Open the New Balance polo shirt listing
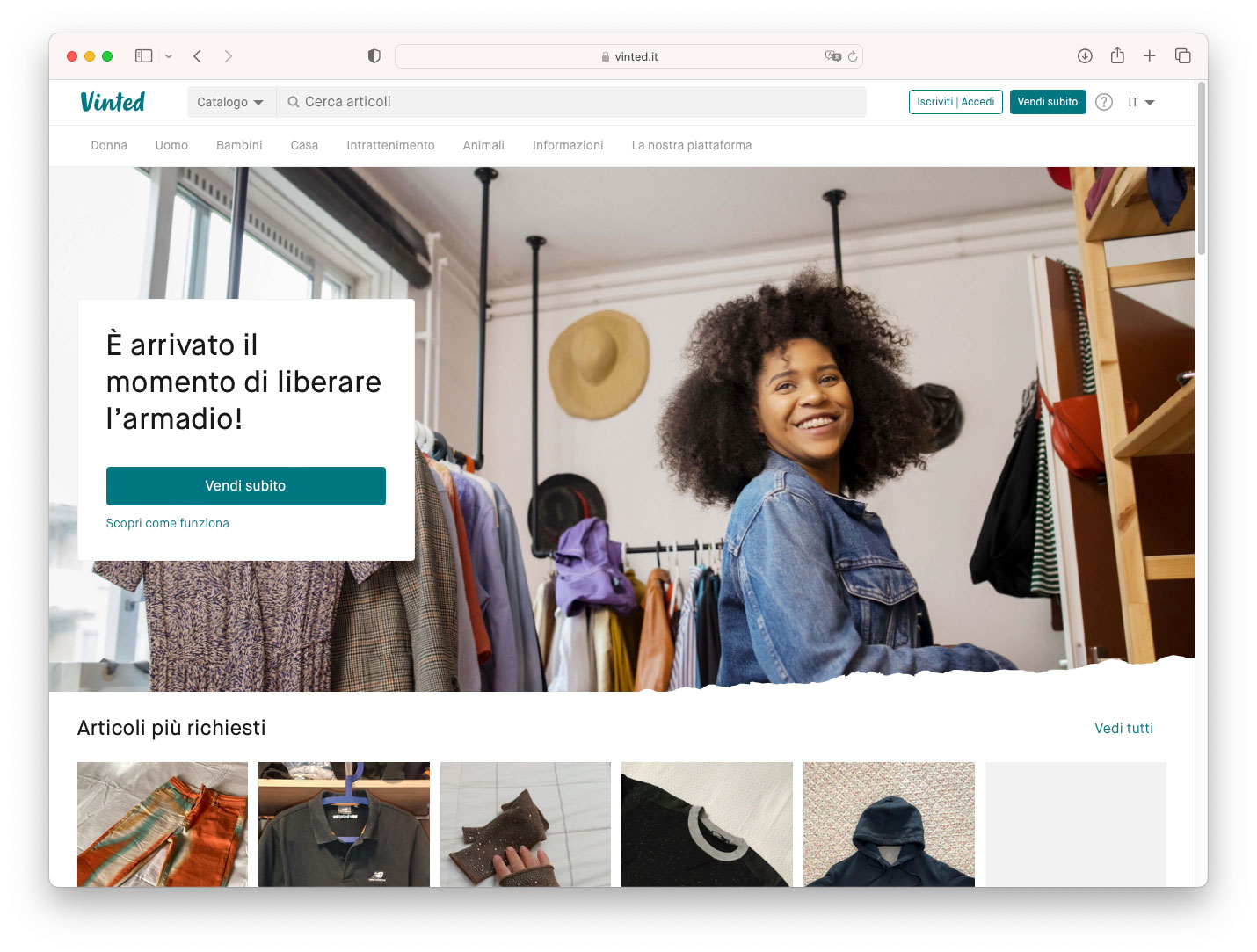The image size is (1257, 952). pyautogui.click(x=344, y=825)
